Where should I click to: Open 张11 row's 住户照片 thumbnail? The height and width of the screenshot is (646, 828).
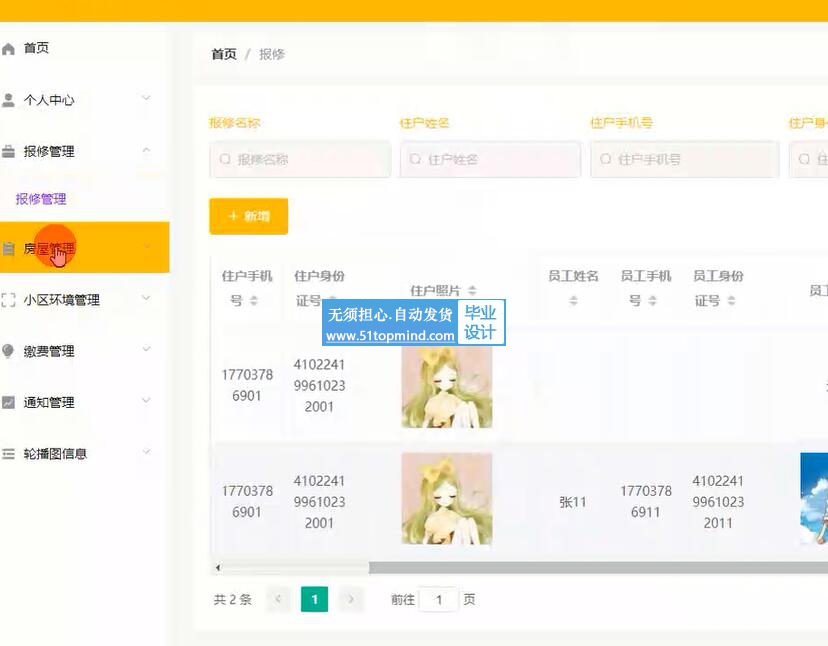[x=447, y=499]
